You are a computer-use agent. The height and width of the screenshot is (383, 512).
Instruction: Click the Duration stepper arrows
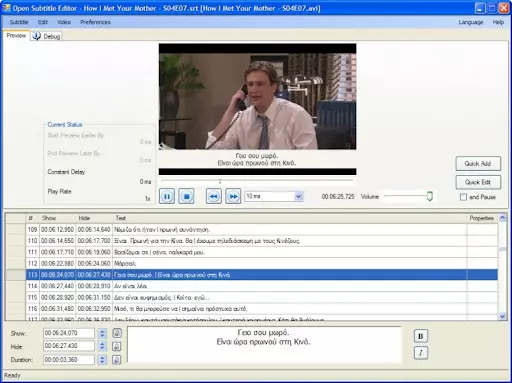coord(102,360)
